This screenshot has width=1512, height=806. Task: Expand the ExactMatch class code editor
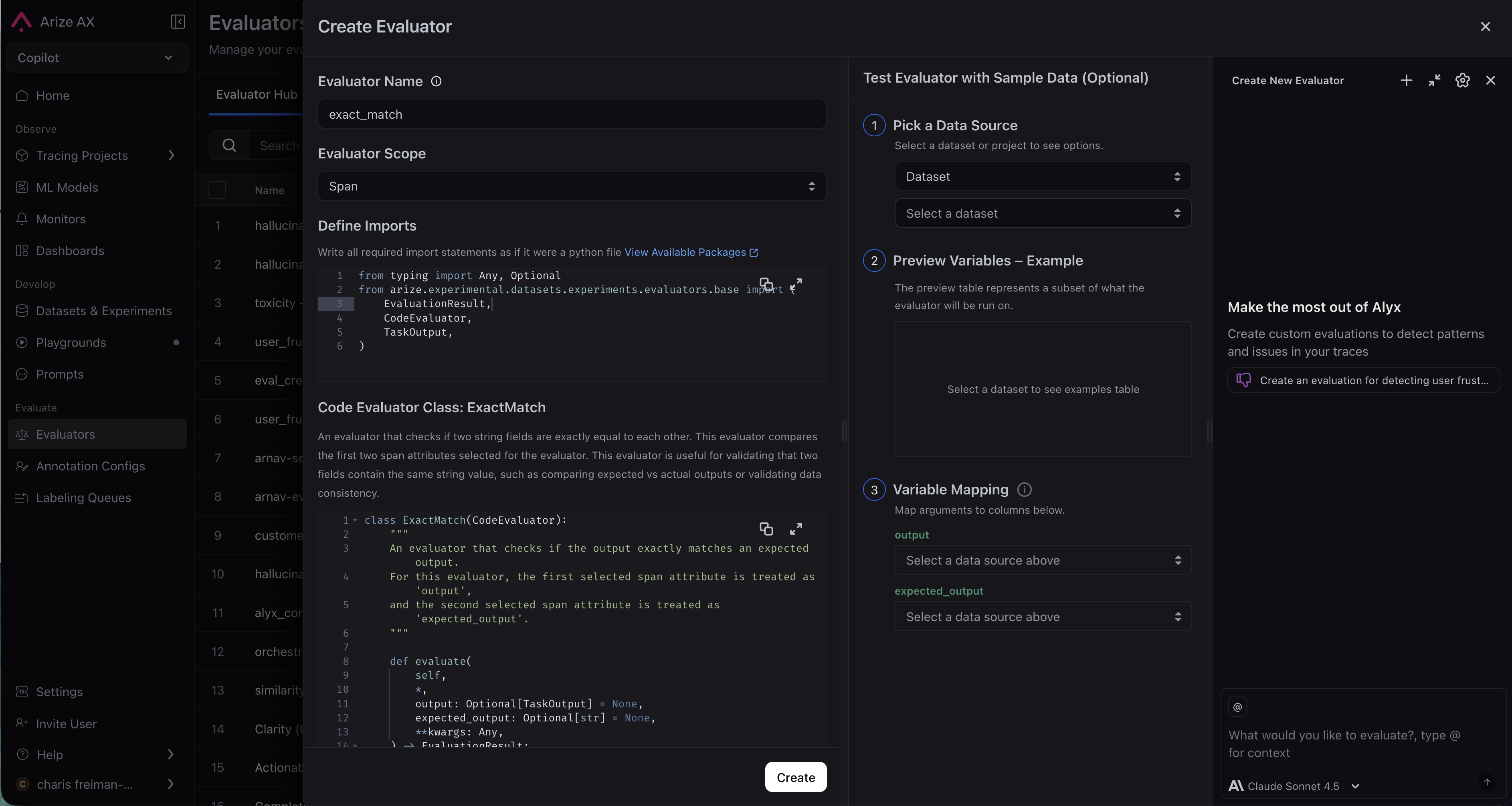click(x=796, y=529)
